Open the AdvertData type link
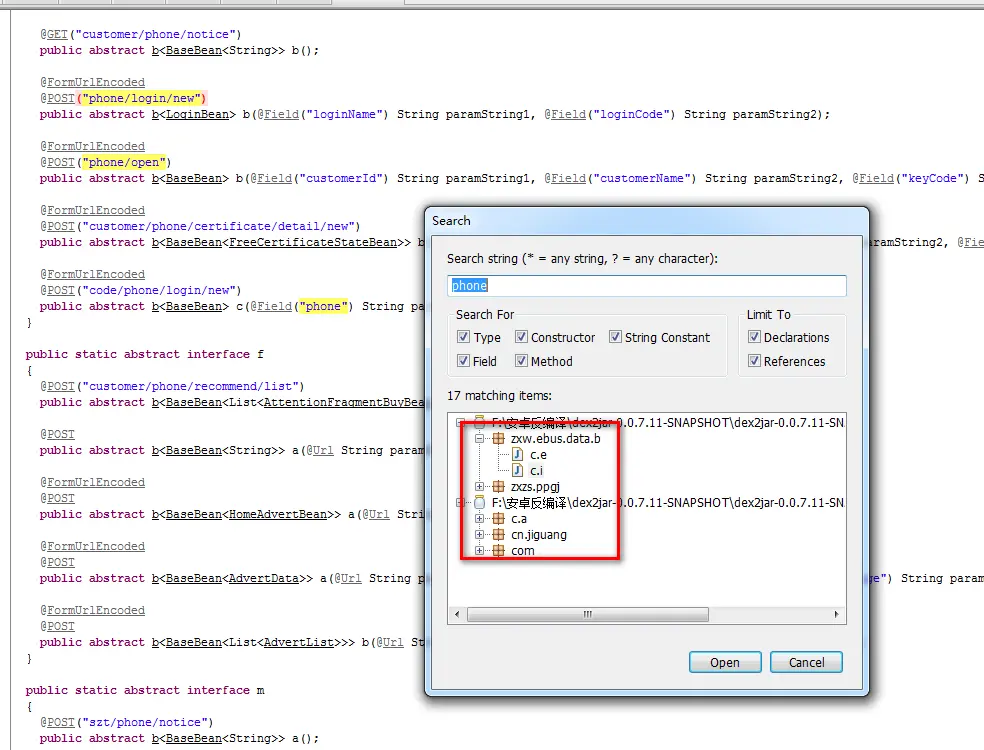984x750 pixels. pos(264,578)
